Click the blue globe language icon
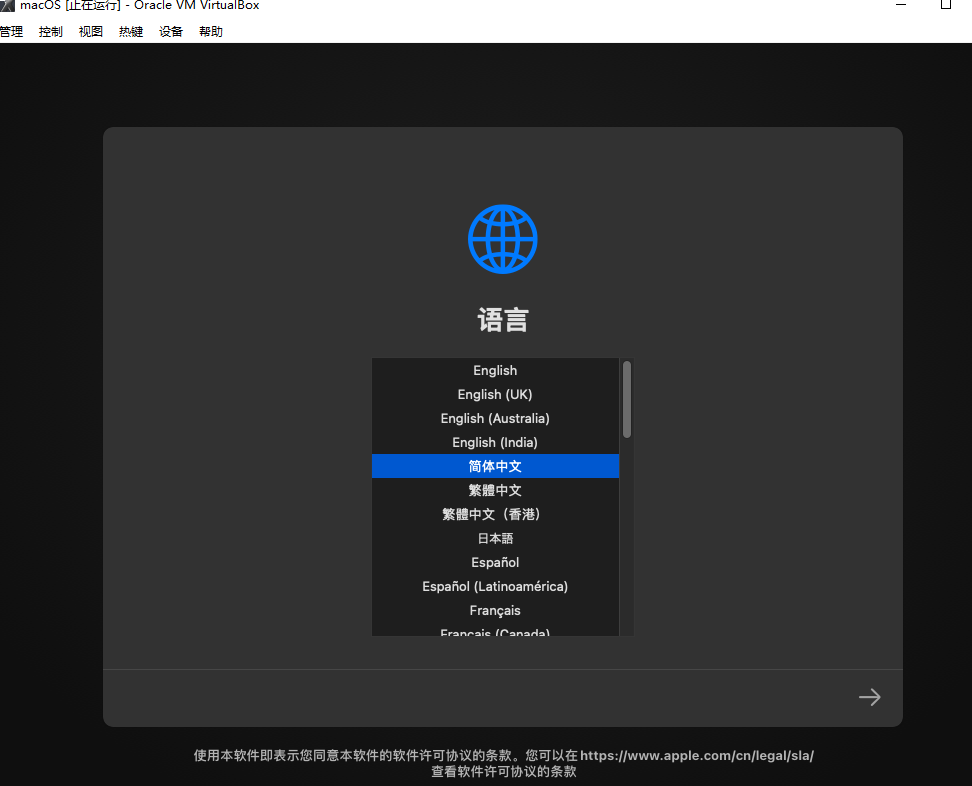This screenshot has height=786, width=972. click(x=502, y=239)
